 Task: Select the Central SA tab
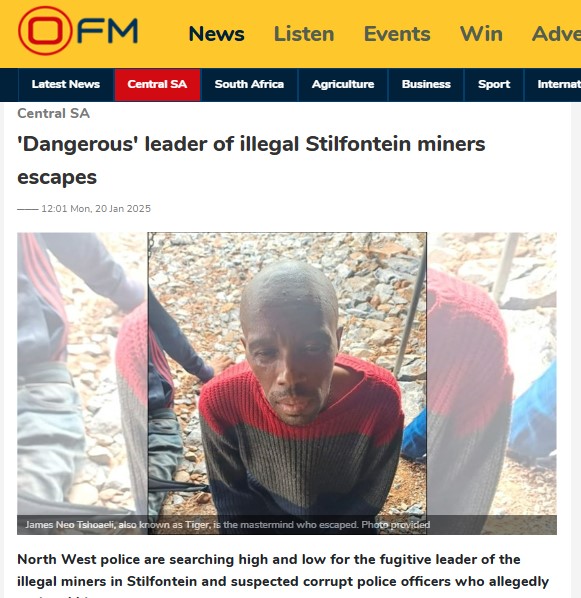click(x=157, y=84)
